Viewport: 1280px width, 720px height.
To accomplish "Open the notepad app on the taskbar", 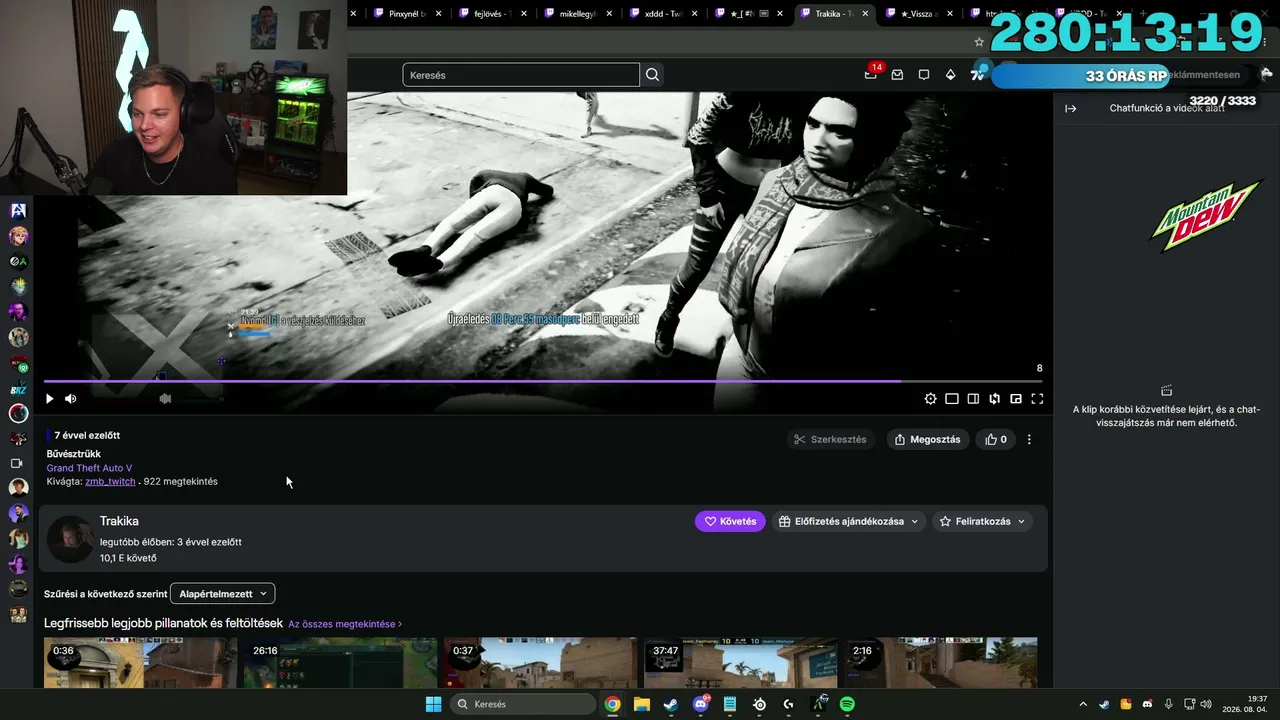I will click(730, 704).
